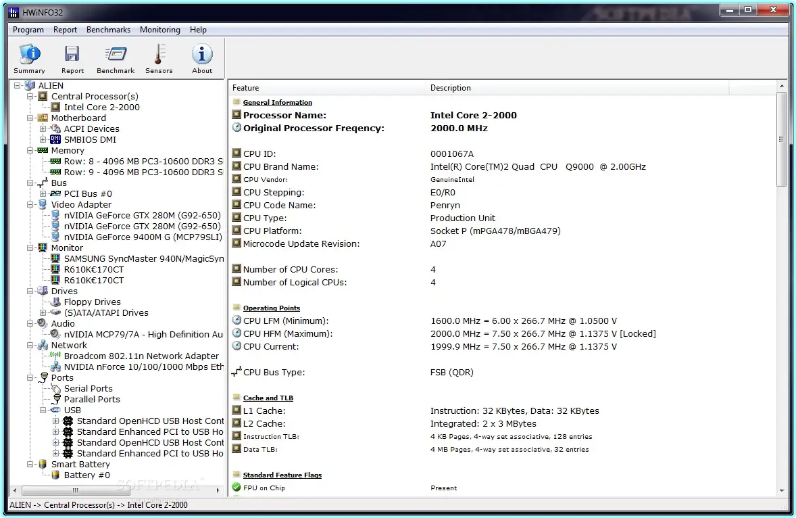The image size is (796, 518).
Task: Click the Parallel Ports icon
Action: [x=56, y=399]
